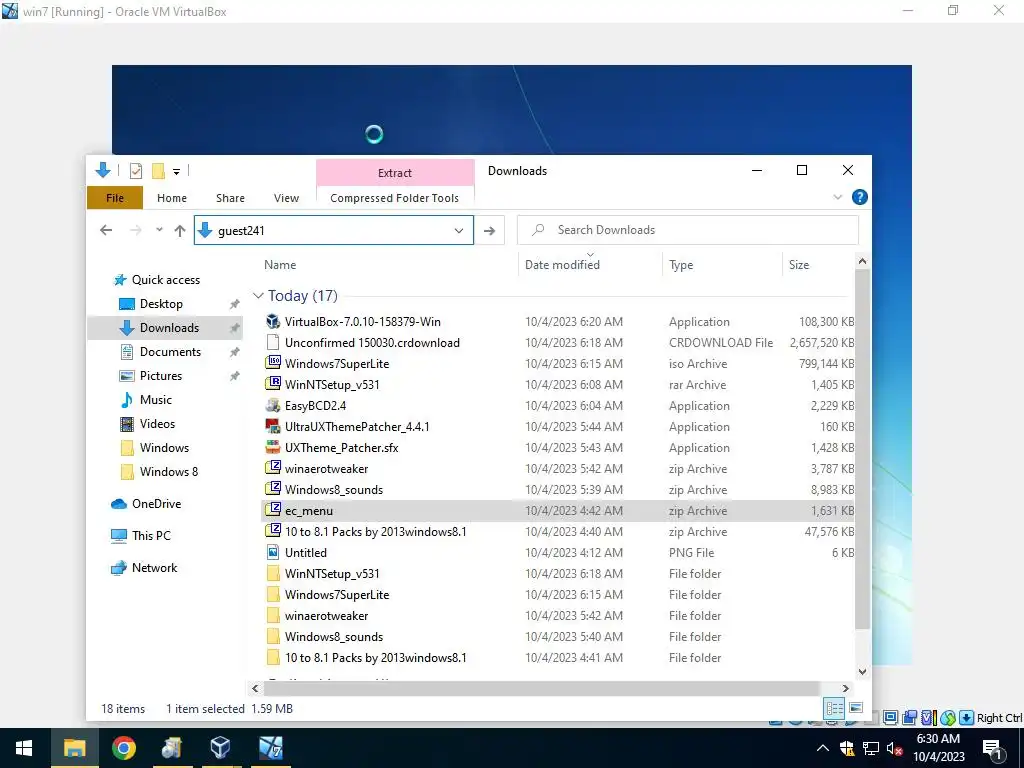
Task: Open Desktop in Quick access
Action: pyautogui.click(x=161, y=304)
